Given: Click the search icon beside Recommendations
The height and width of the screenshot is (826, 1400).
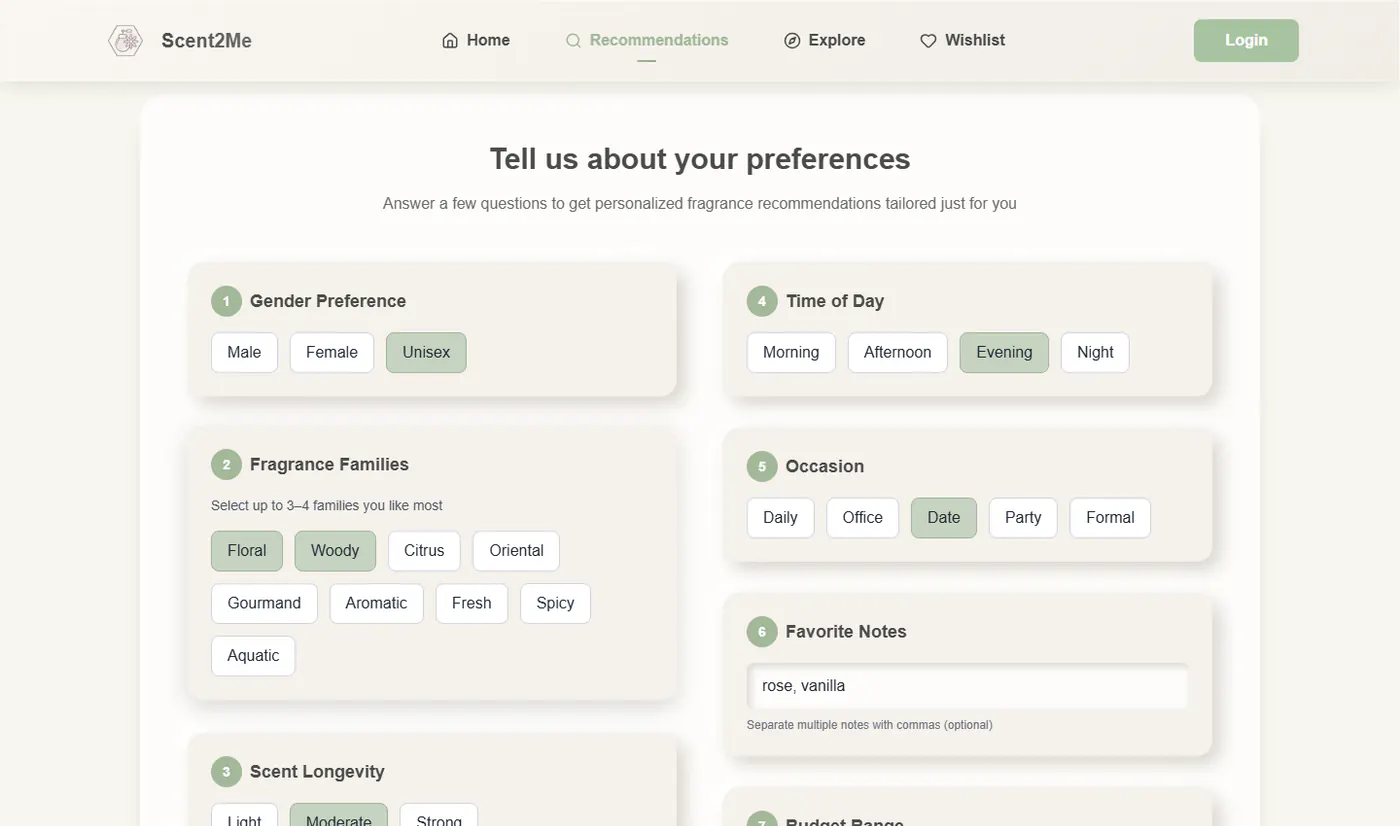Looking at the screenshot, I should [573, 41].
